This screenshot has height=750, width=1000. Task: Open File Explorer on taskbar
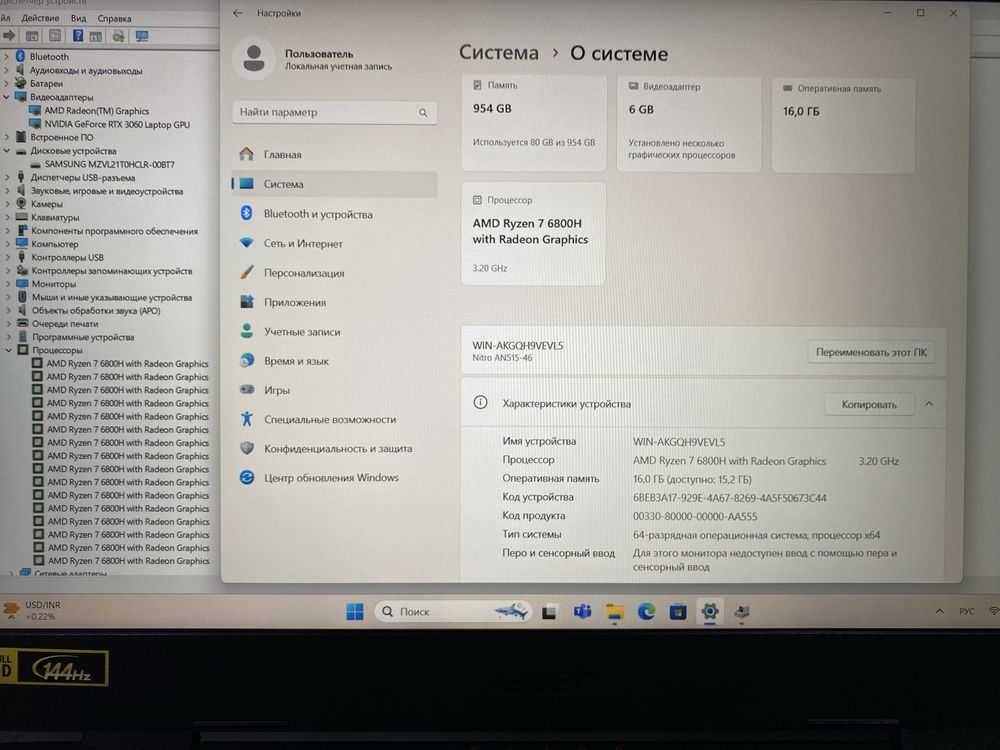click(615, 612)
